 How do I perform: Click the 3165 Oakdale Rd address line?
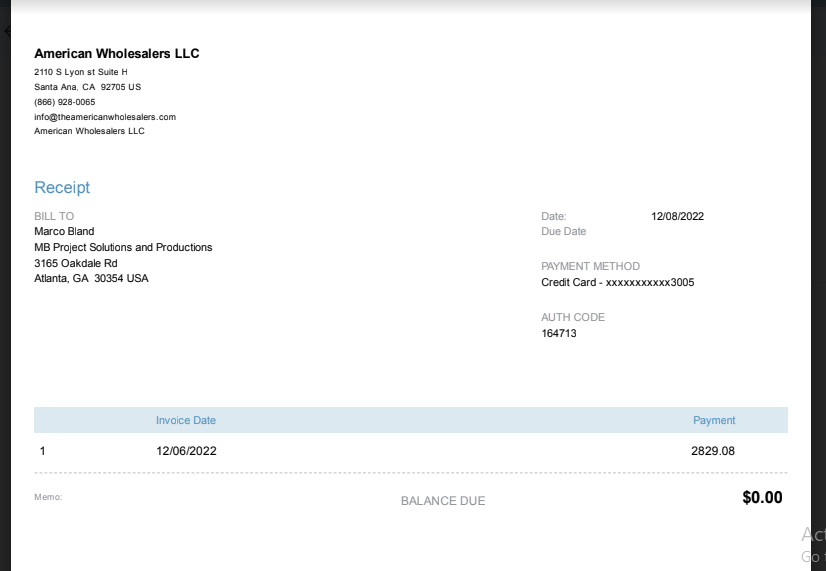pyautogui.click(x=76, y=263)
